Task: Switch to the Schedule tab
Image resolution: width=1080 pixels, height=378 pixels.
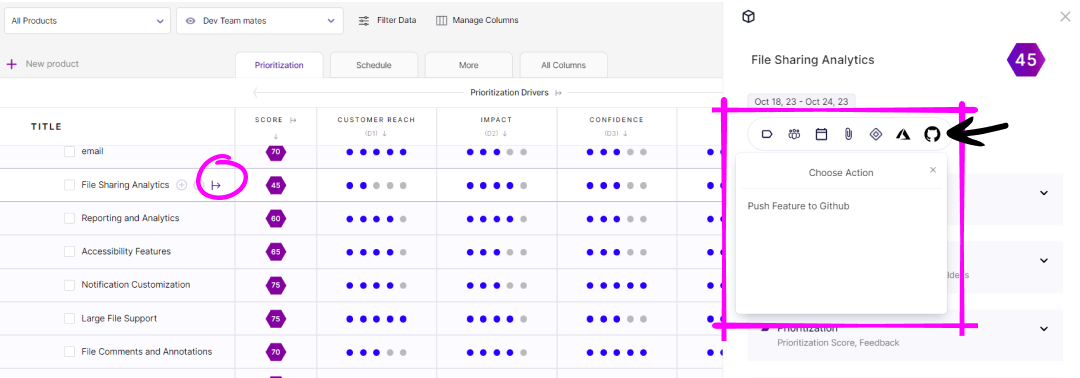Action: 374,65
